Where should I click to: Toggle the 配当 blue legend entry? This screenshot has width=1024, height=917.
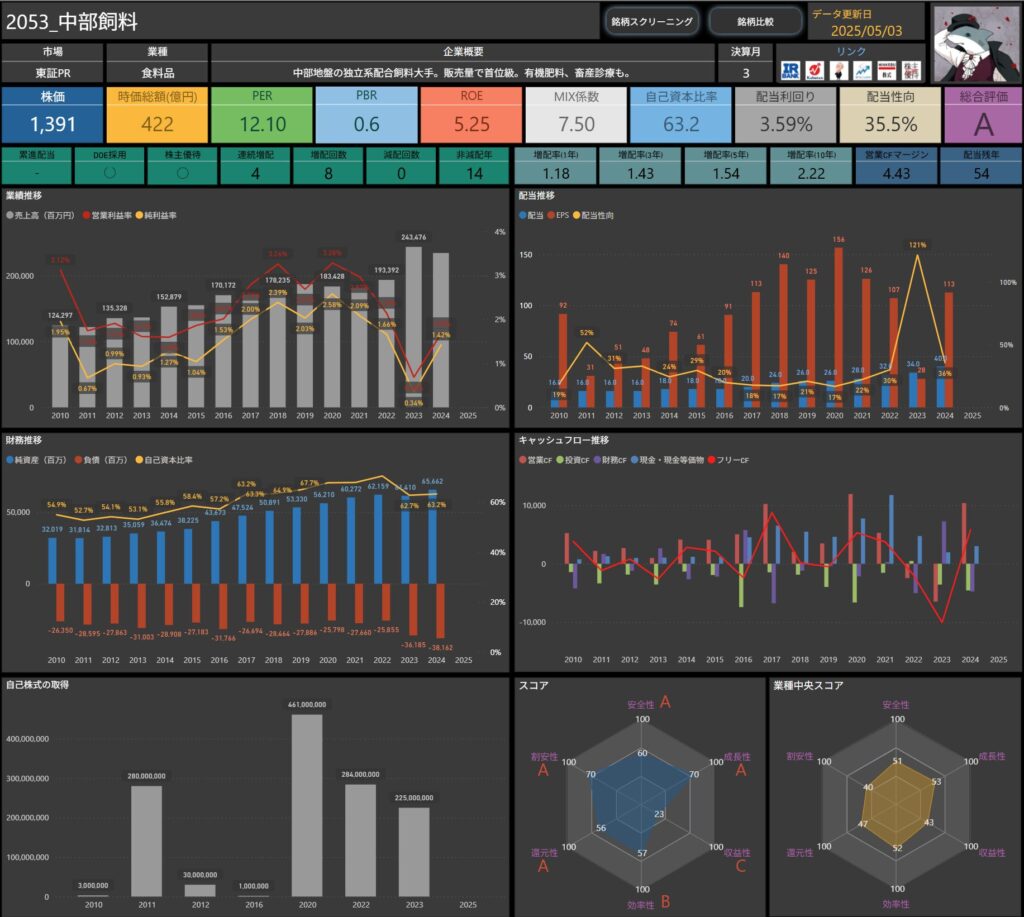tap(532, 216)
